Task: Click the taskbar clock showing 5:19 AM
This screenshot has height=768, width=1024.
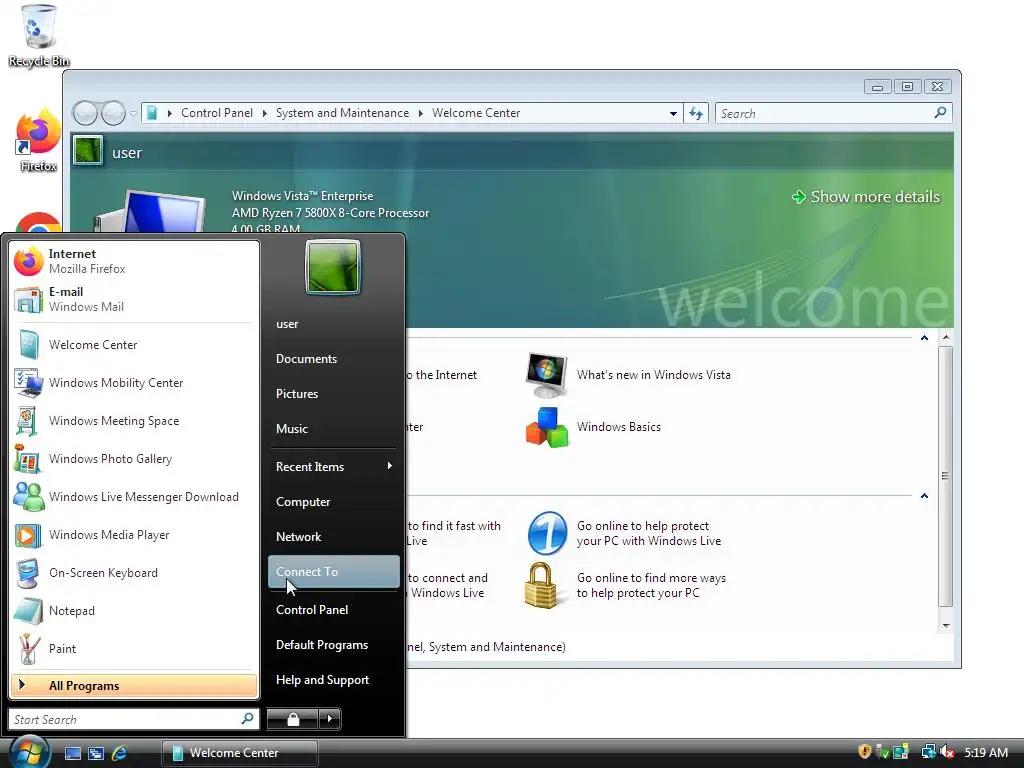Action: tap(986, 752)
